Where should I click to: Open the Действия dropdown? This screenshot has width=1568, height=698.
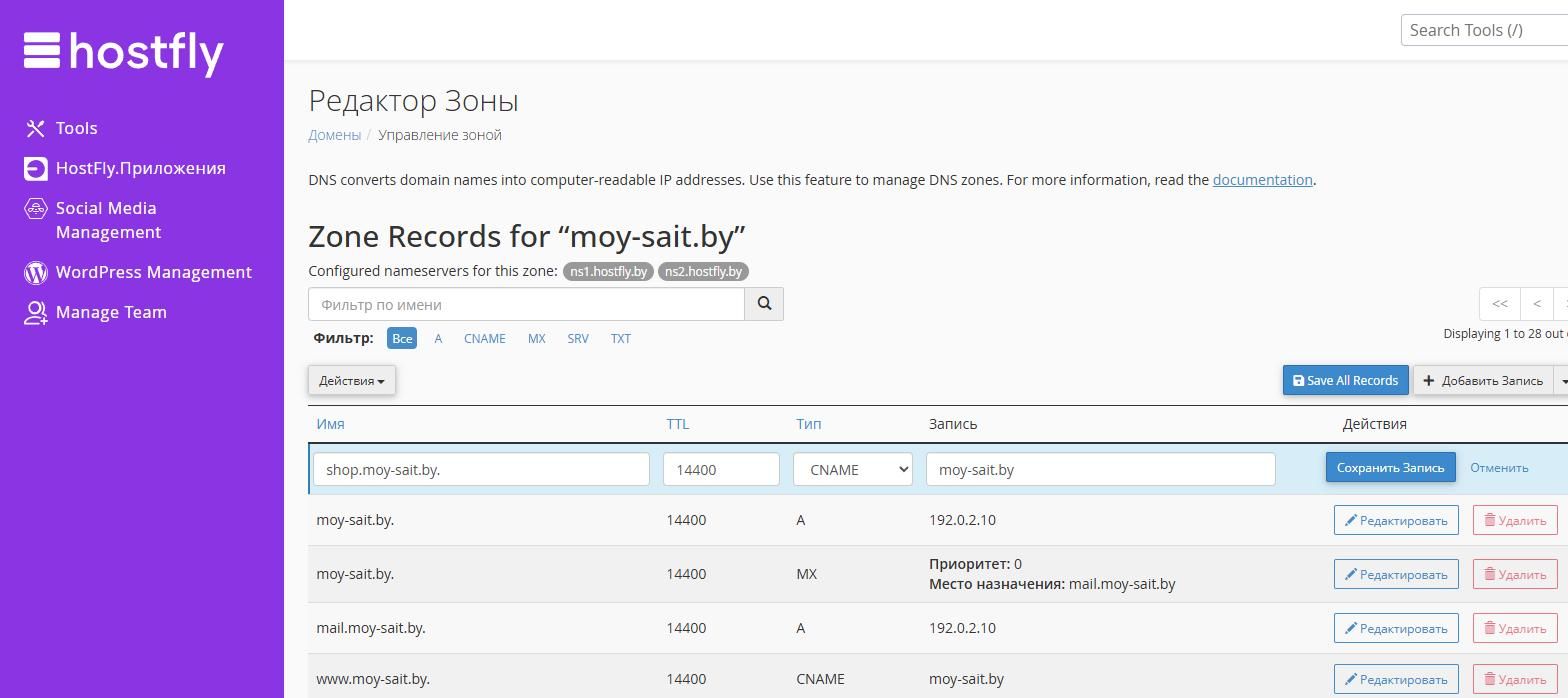point(352,381)
